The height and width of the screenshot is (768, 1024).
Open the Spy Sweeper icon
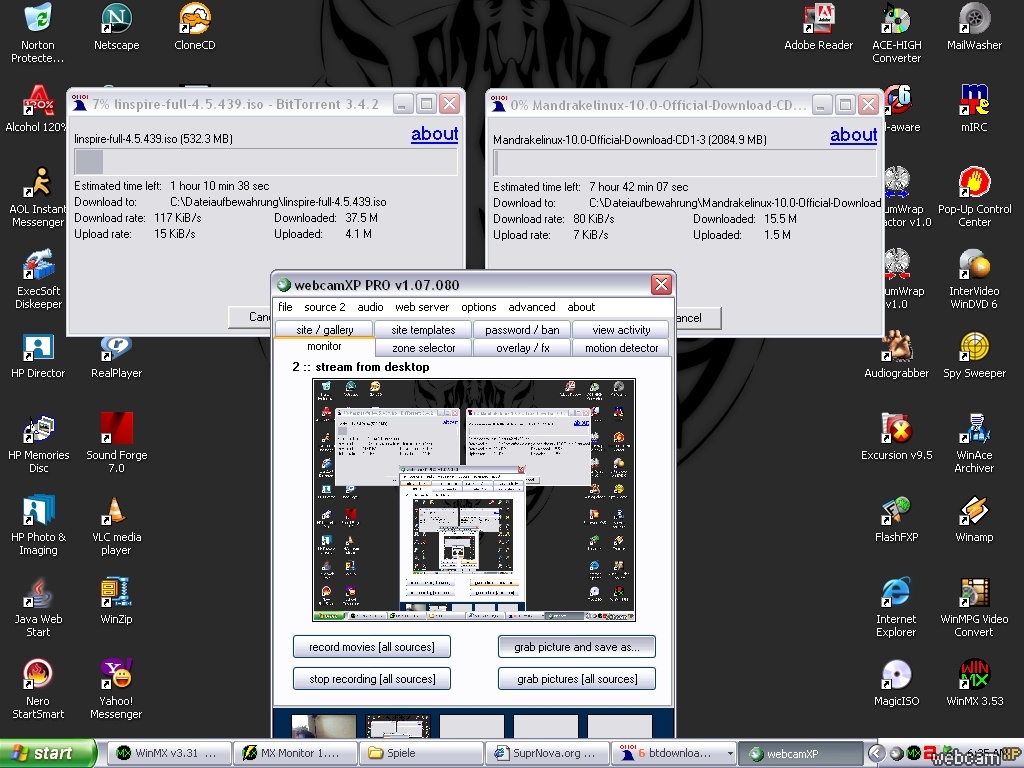[974, 356]
